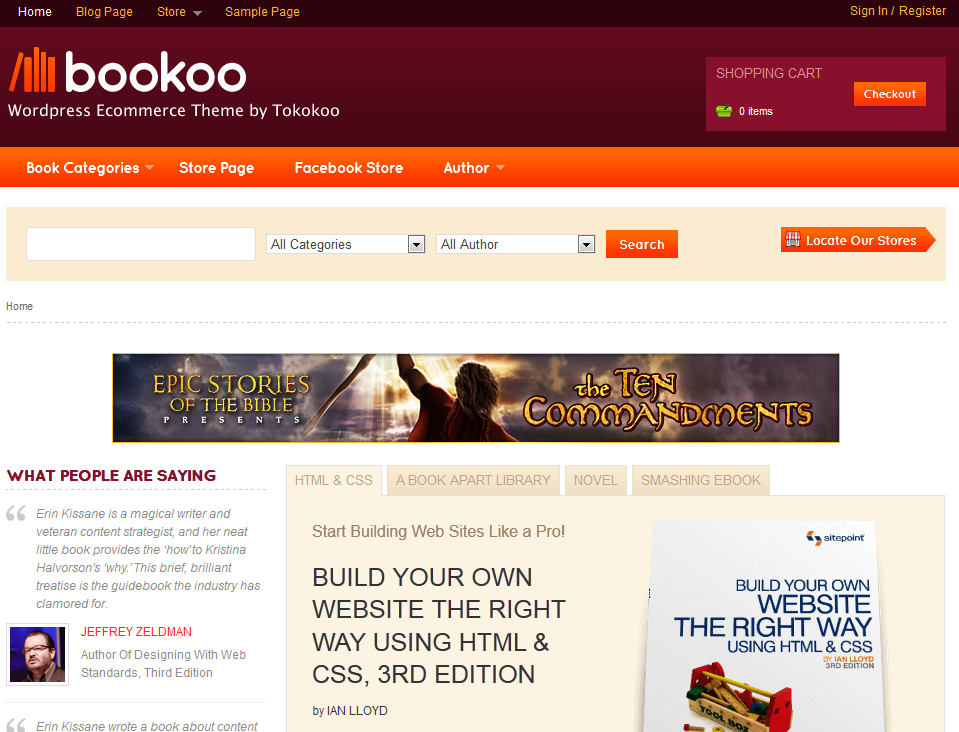Screen dimensions: 959x732
Task: Open the All Author dropdown
Action: [516, 245]
